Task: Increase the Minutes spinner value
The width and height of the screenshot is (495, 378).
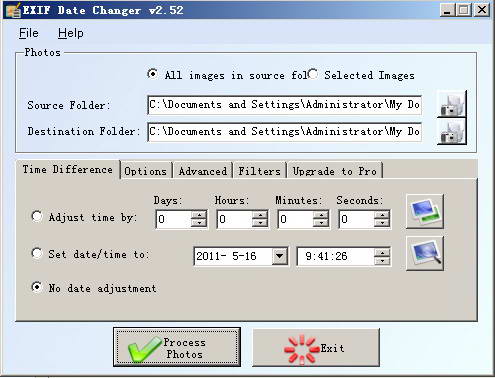Action: pyautogui.click(x=321, y=215)
